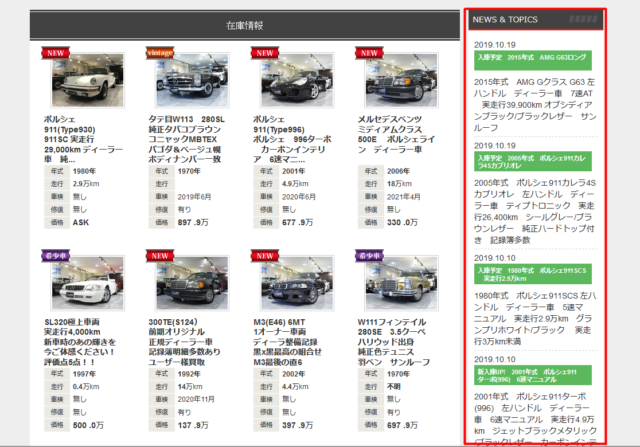Screen dimensions: 640x447
Task: Open ポルシェ 911(Type996) listing title
Action: [292, 139]
